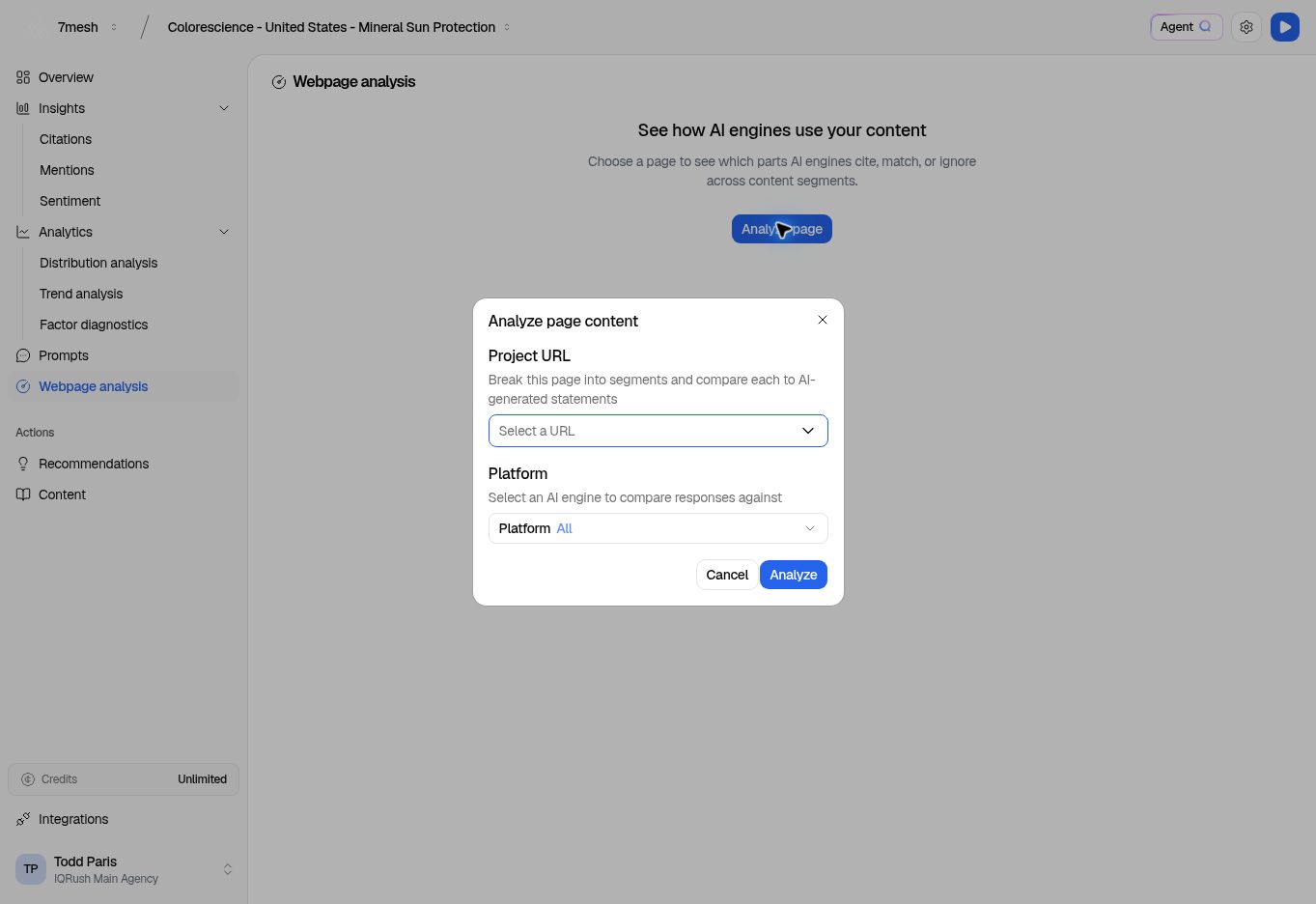Open the Select a URL dropdown
The width and height of the screenshot is (1316, 904).
pos(658,431)
